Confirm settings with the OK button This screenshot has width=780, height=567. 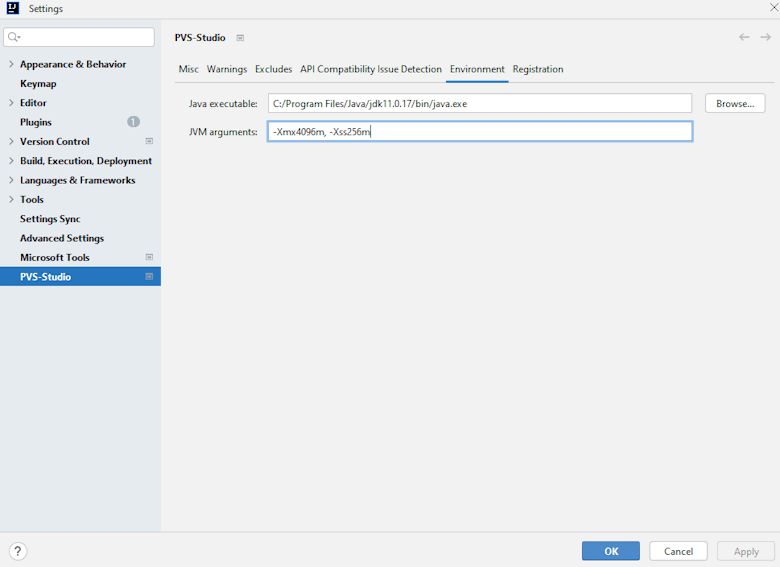click(610, 551)
